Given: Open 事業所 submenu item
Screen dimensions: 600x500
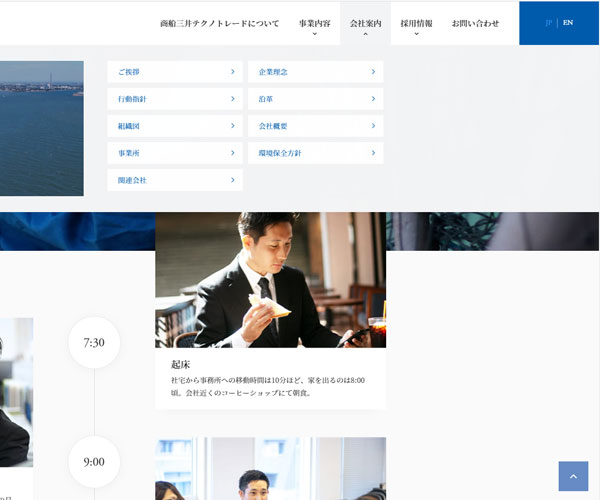Looking at the screenshot, I should (x=175, y=153).
